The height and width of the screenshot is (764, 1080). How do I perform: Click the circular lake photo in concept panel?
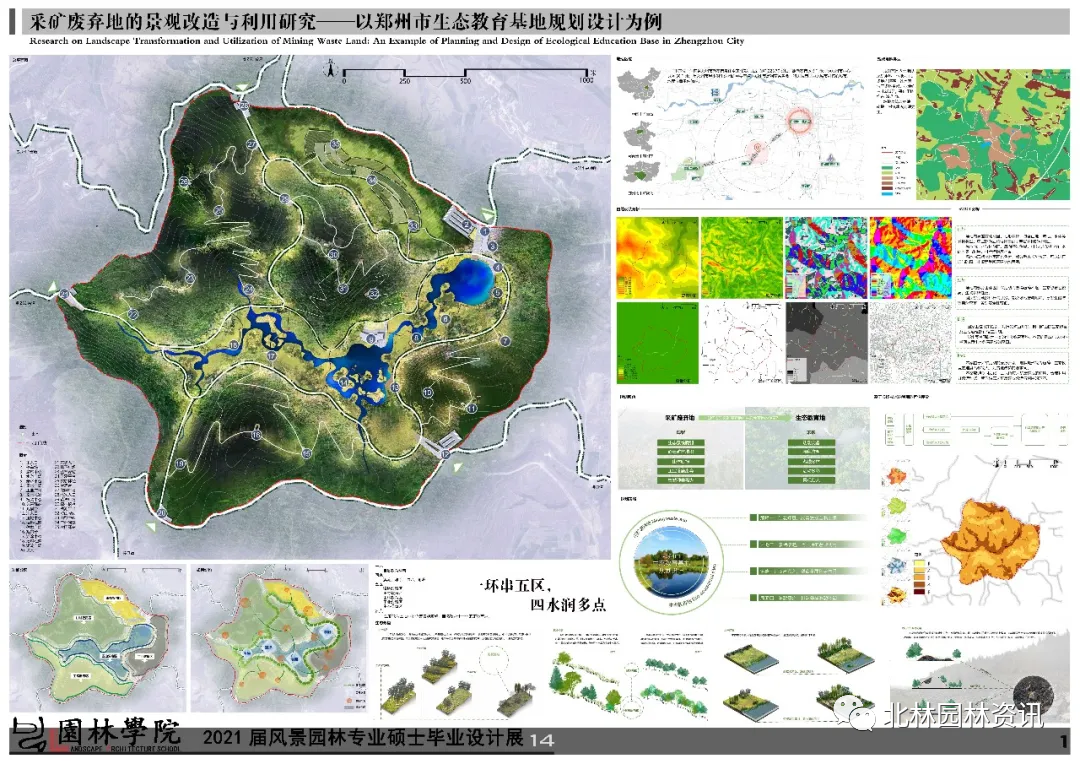(671, 561)
